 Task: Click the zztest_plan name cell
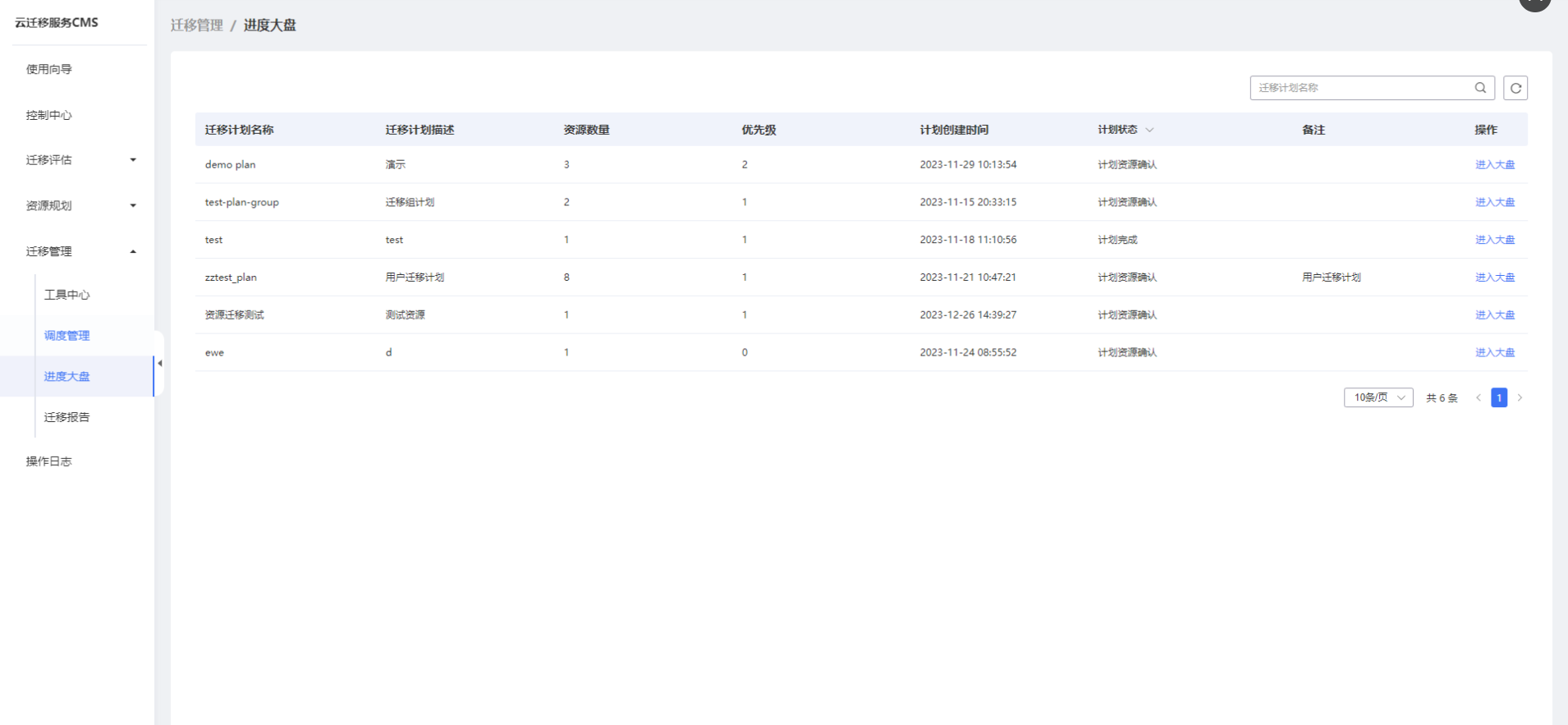(x=231, y=278)
